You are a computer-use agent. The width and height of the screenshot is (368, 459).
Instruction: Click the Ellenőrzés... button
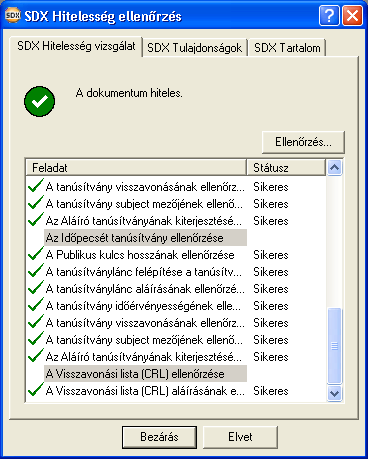click(x=303, y=142)
